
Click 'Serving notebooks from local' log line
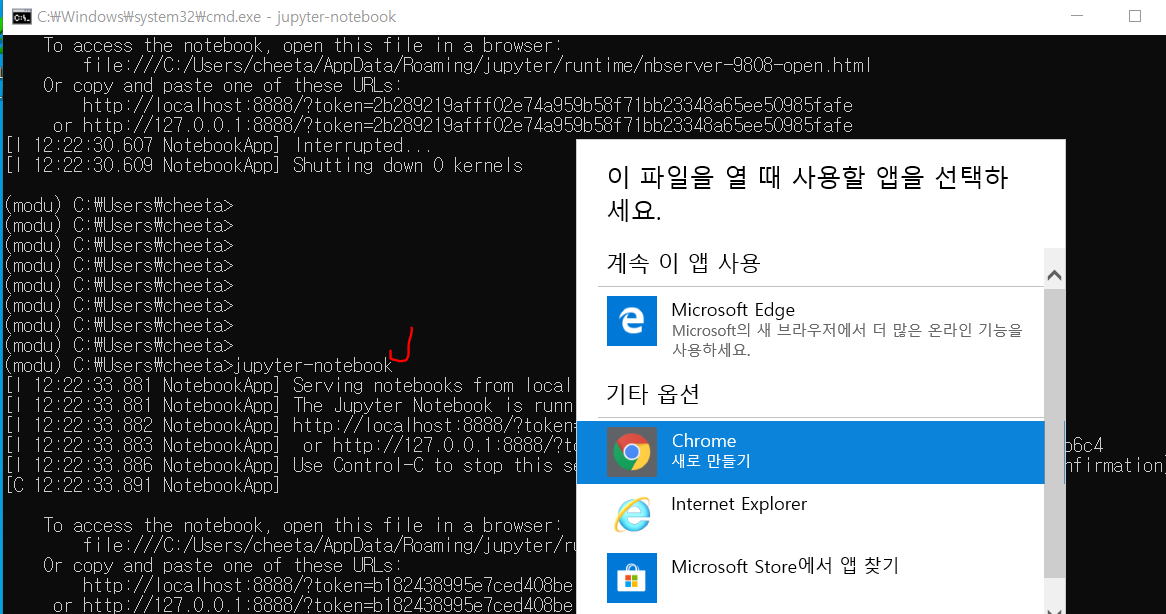(289, 386)
